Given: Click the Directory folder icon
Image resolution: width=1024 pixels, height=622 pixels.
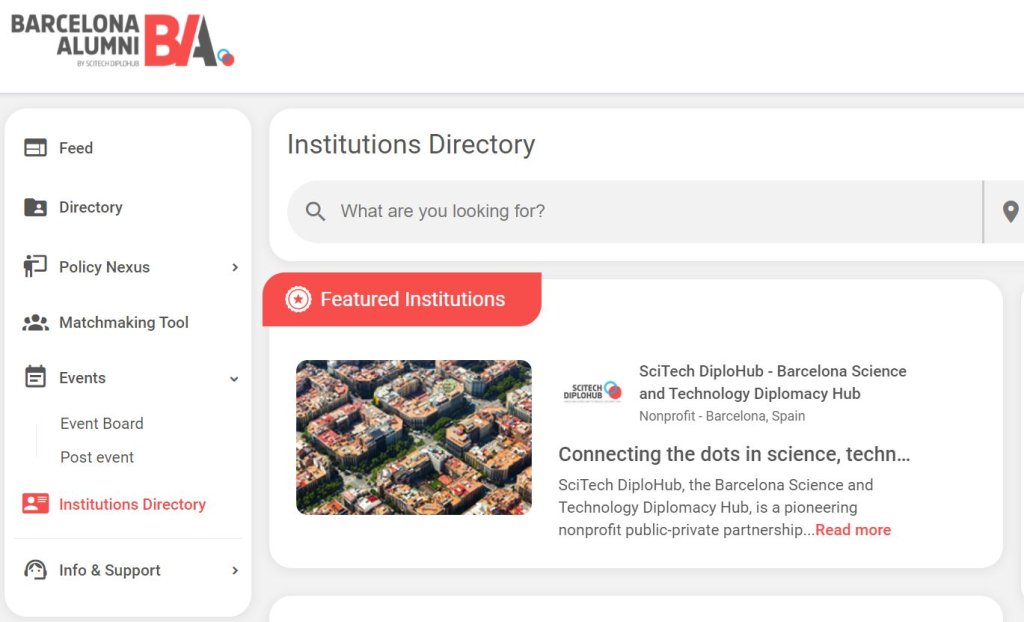Looking at the screenshot, I should coord(35,207).
